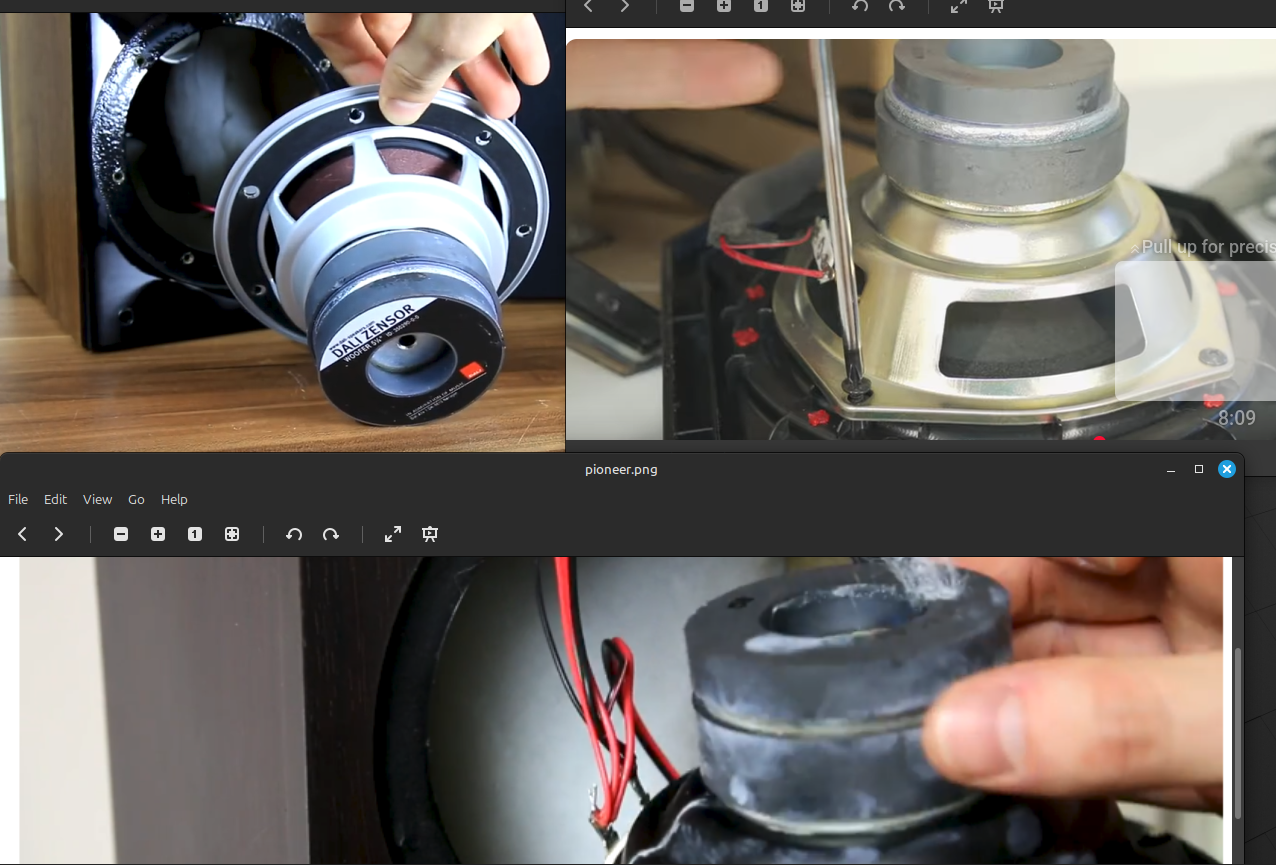Start slideshow in pioneer.png window
The height and width of the screenshot is (865, 1276).
pos(430,534)
